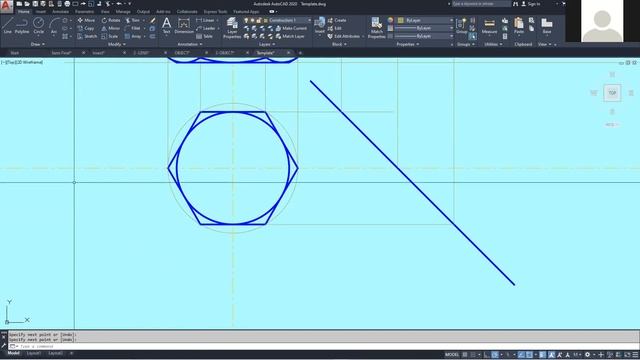Click the Copy tool

86,28
